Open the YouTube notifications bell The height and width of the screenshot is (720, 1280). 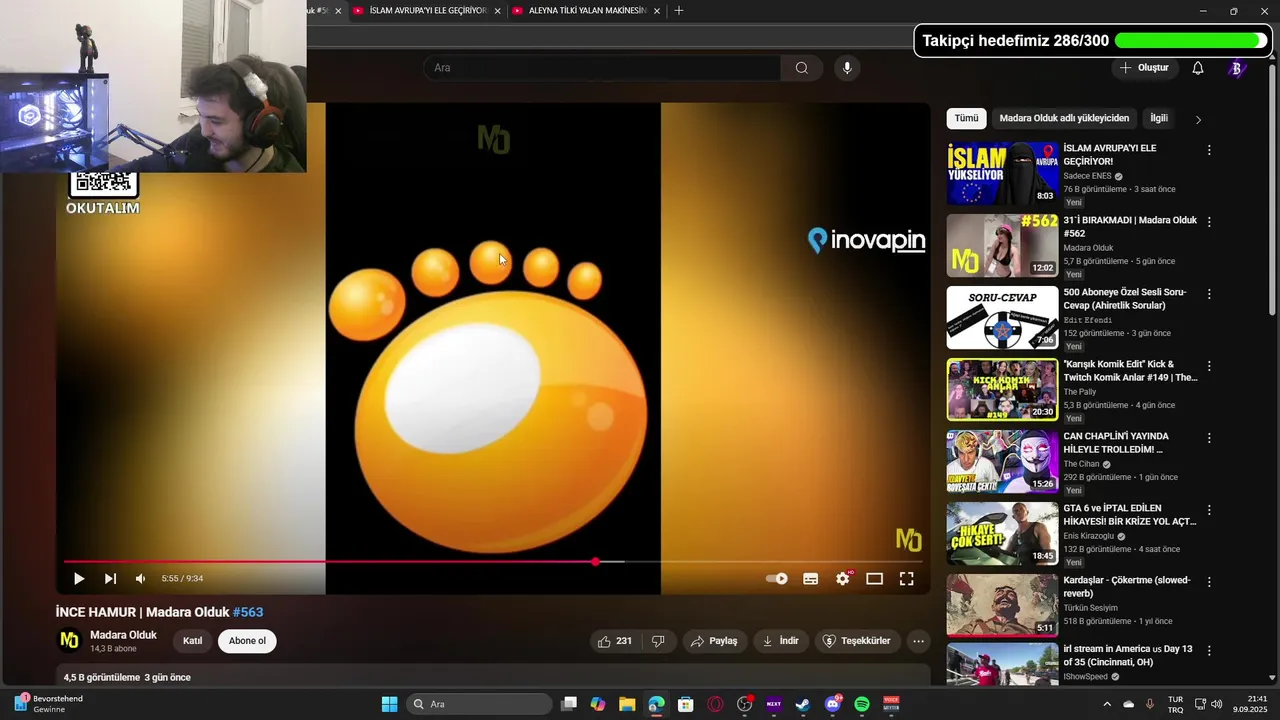[1198, 68]
